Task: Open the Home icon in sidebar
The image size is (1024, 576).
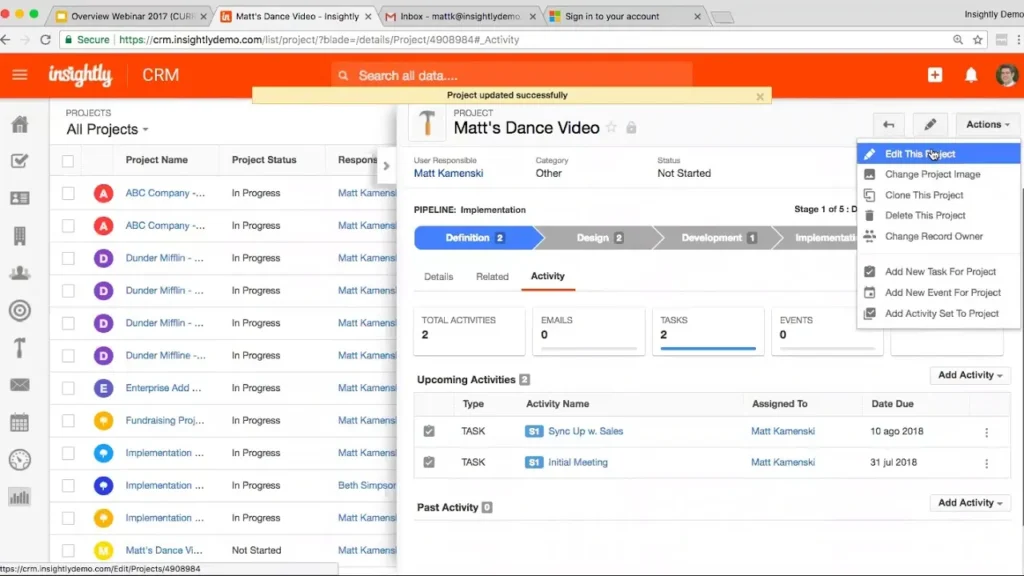Action: click(x=19, y=125)
